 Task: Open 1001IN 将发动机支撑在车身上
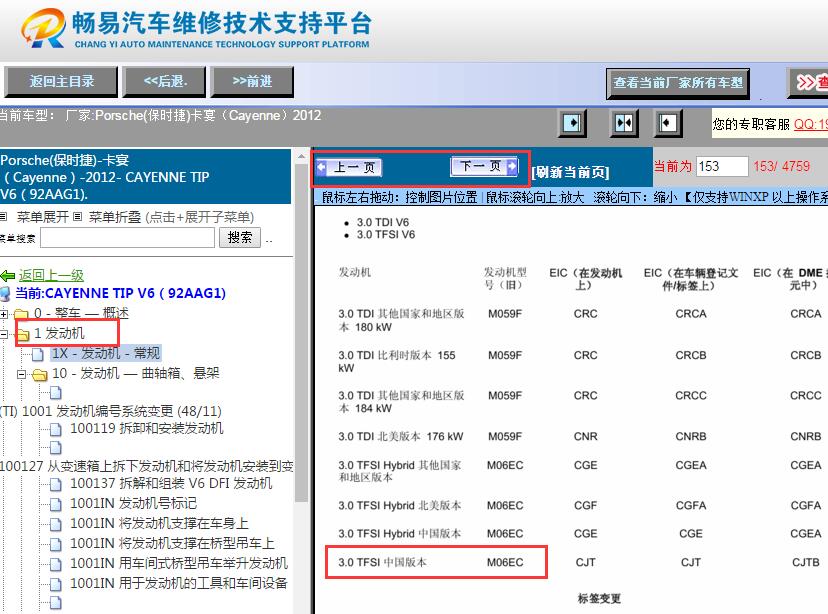pyautogui.click(x=159, y=523)
